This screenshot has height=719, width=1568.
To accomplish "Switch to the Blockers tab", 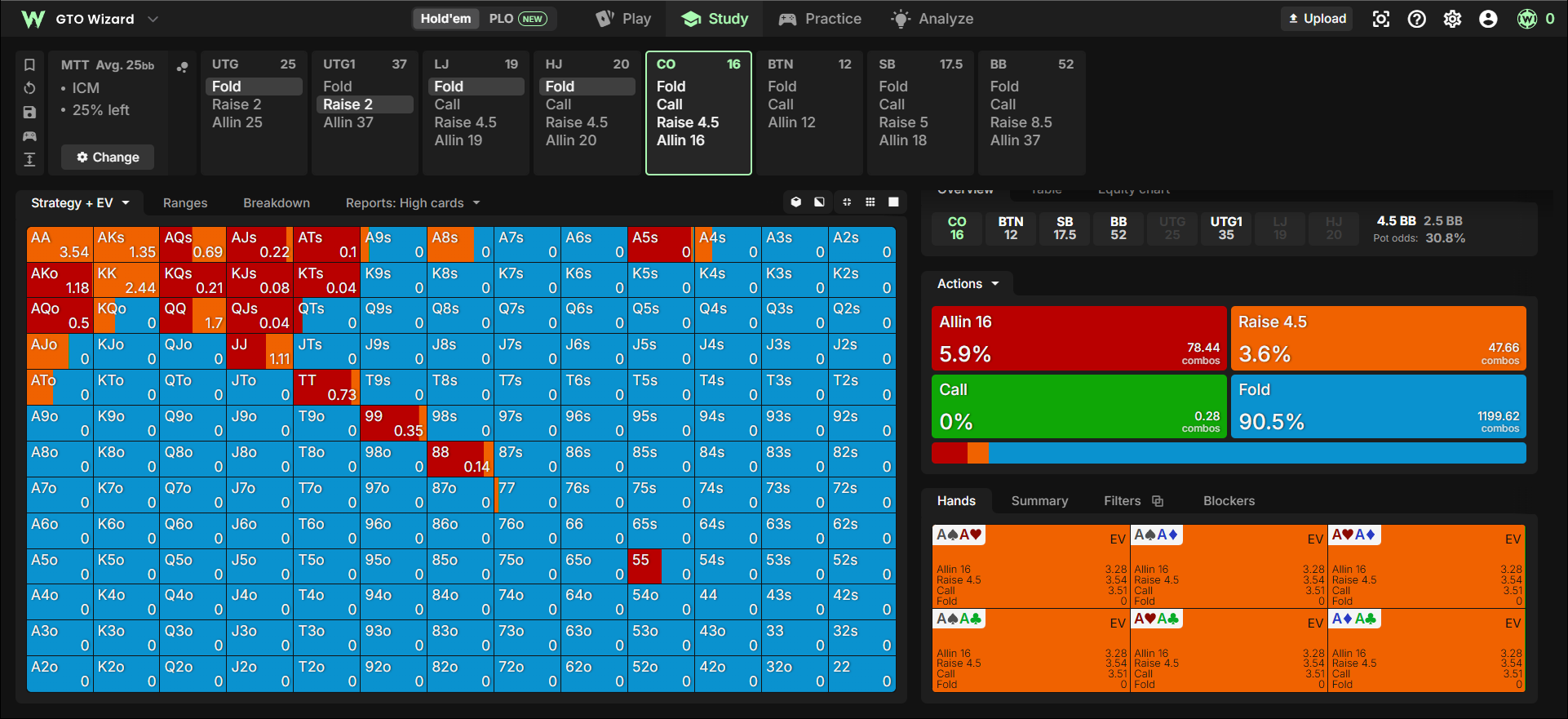I will click(1229, 501).
